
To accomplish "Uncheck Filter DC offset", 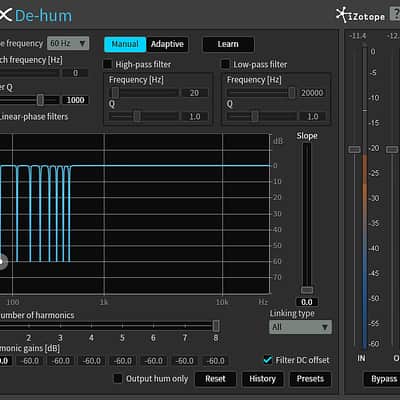I will (x=268, y=360).
